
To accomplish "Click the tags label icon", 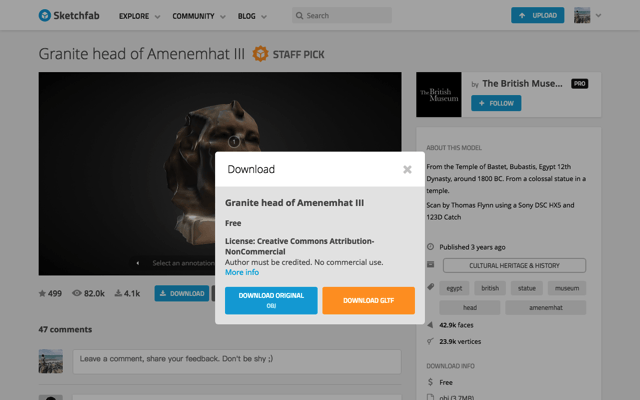I will tap(430, 287).
